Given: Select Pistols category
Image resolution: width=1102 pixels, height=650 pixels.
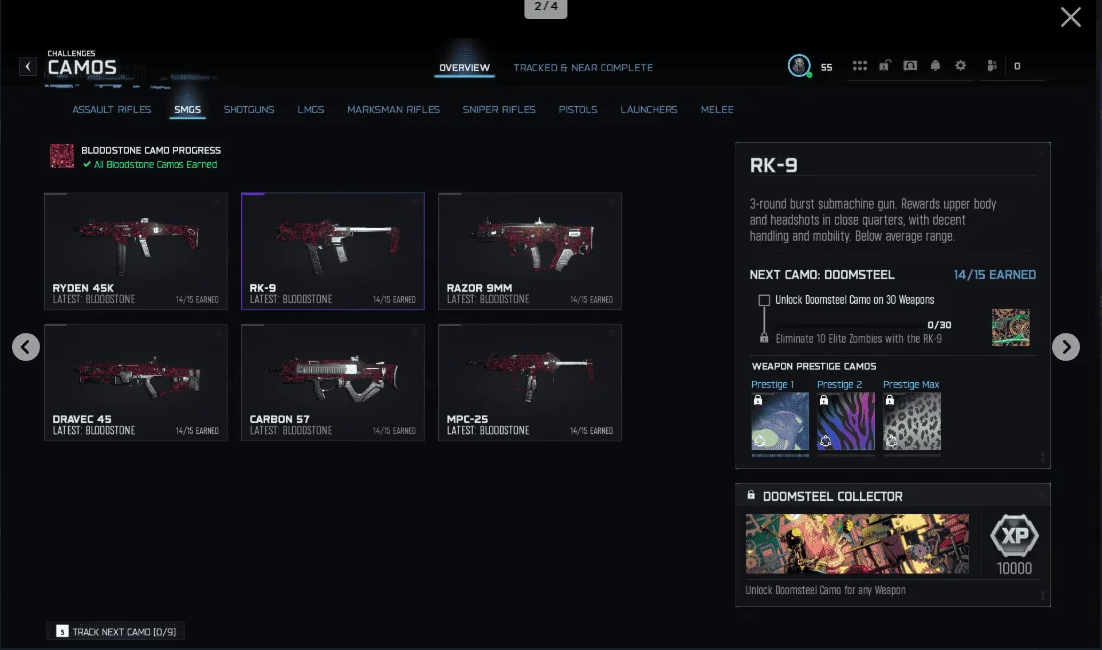Looking at the screenshot, I should [x=578, y=110].
